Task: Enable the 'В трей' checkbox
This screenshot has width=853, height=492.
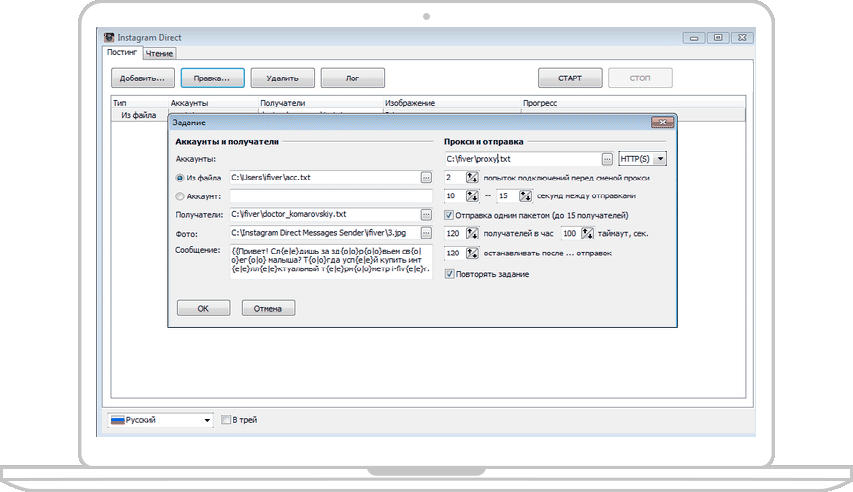Action: pyautogui.click(x=226, y=420)
